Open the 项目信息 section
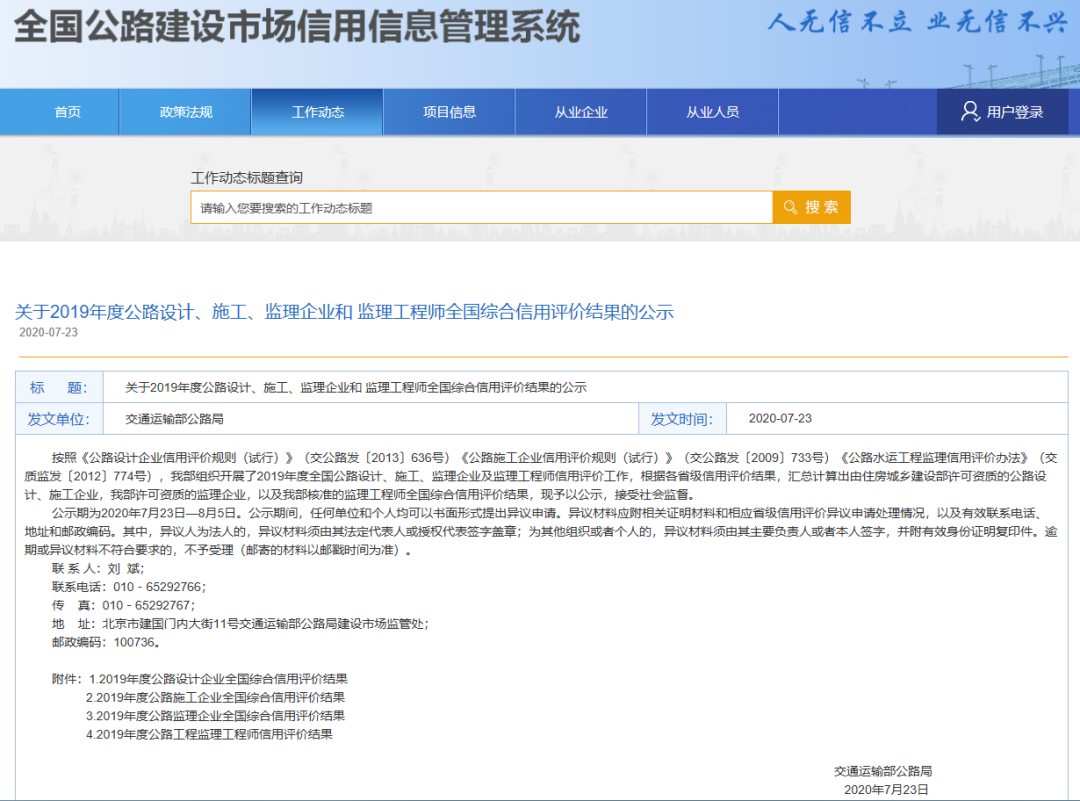 point(448,111)
